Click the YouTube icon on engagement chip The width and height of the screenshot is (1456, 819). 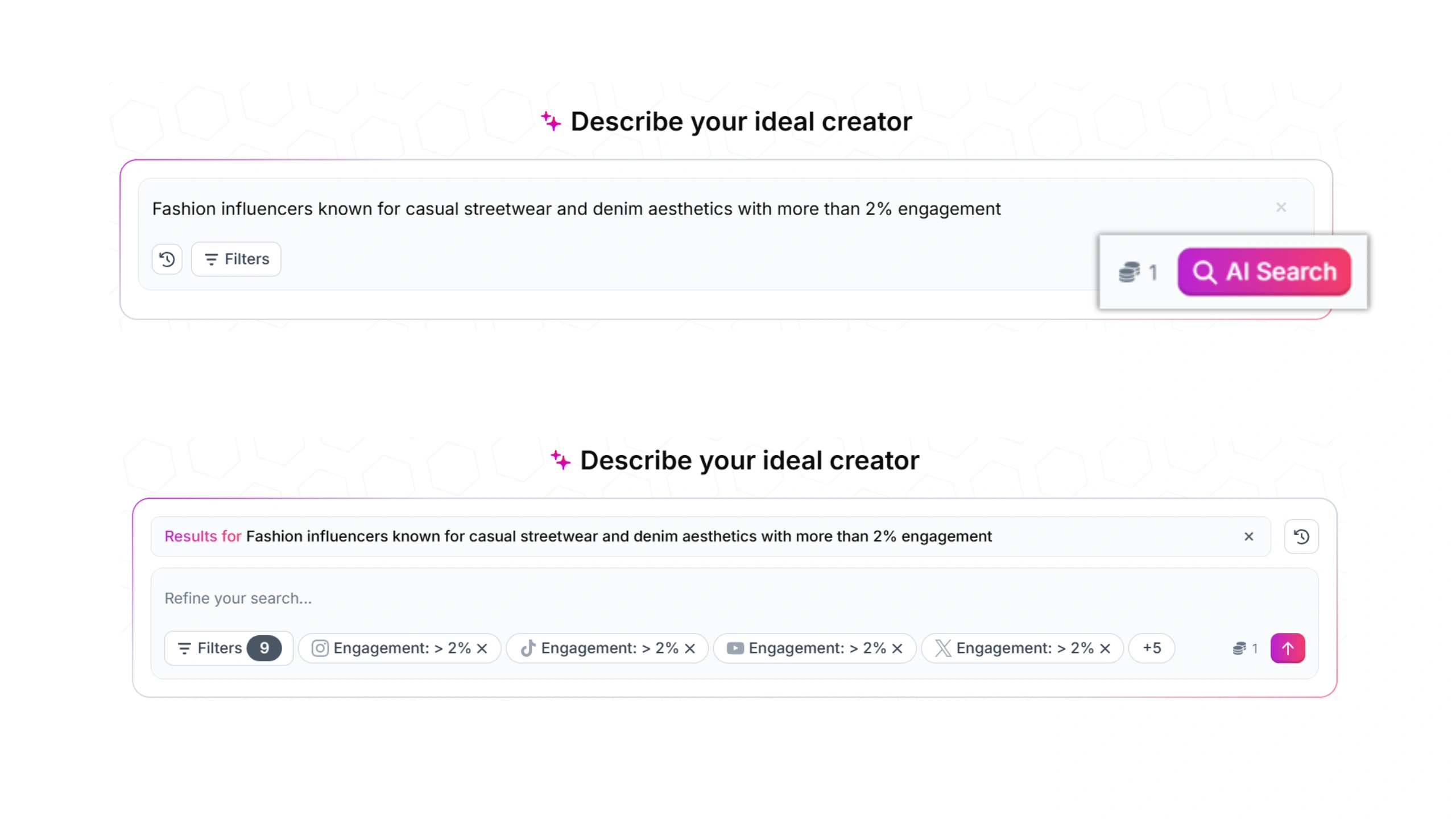735,648
